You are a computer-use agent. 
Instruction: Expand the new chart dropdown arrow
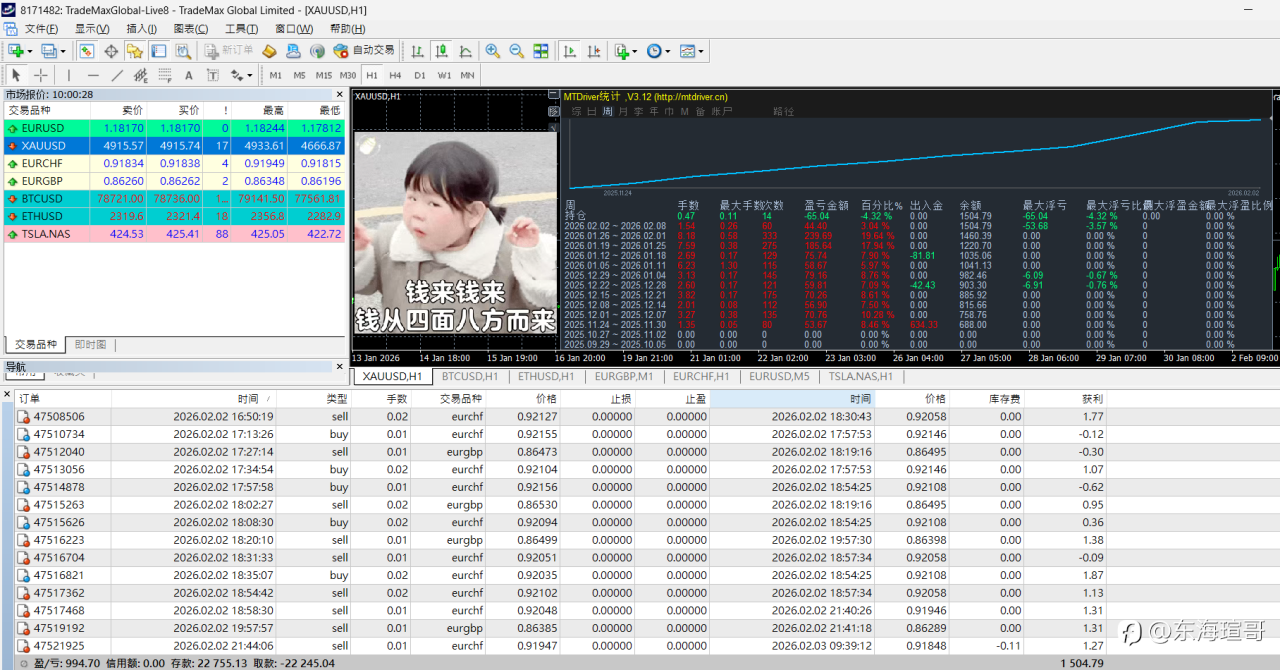30,51
